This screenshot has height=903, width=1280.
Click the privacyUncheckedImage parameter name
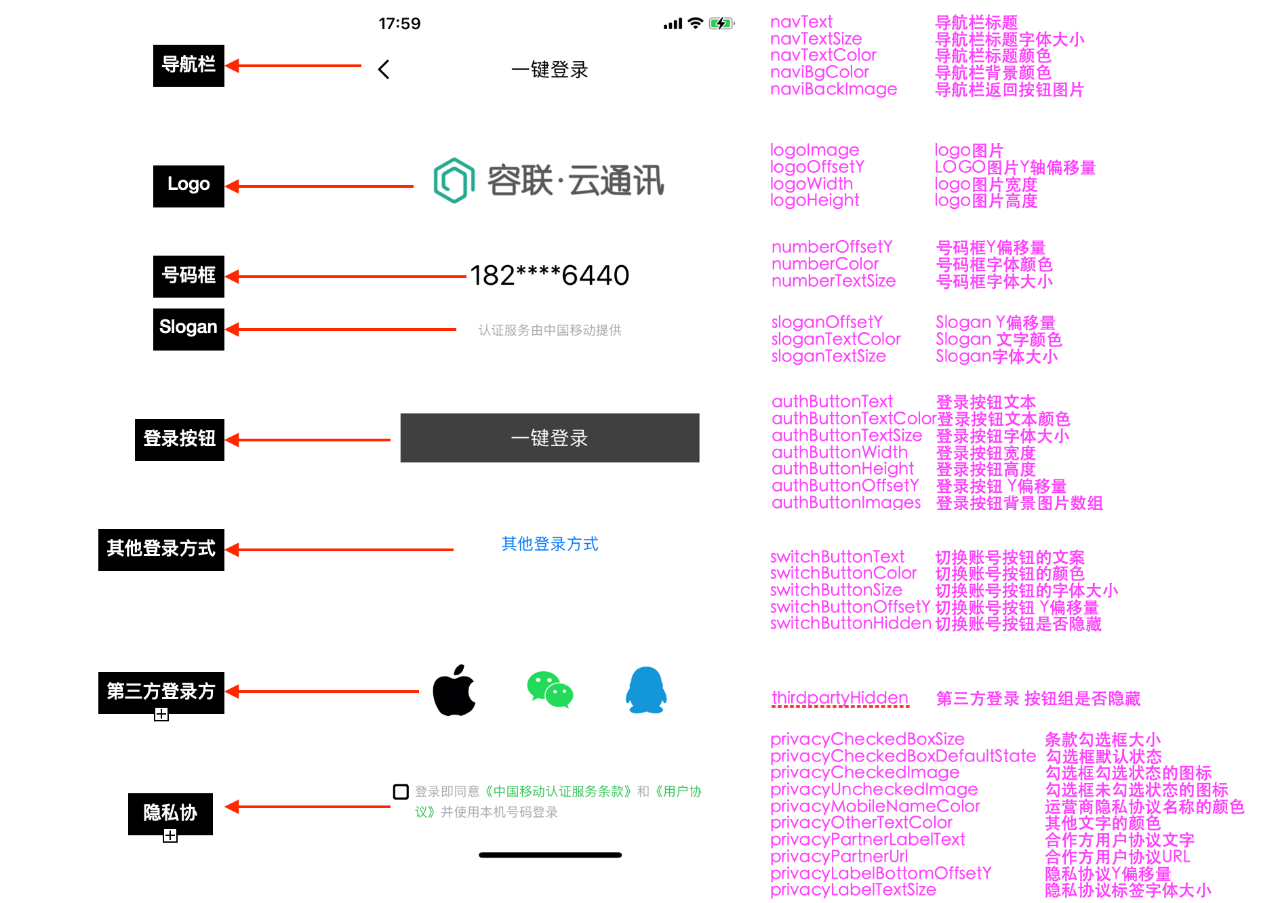coord(874,789)
